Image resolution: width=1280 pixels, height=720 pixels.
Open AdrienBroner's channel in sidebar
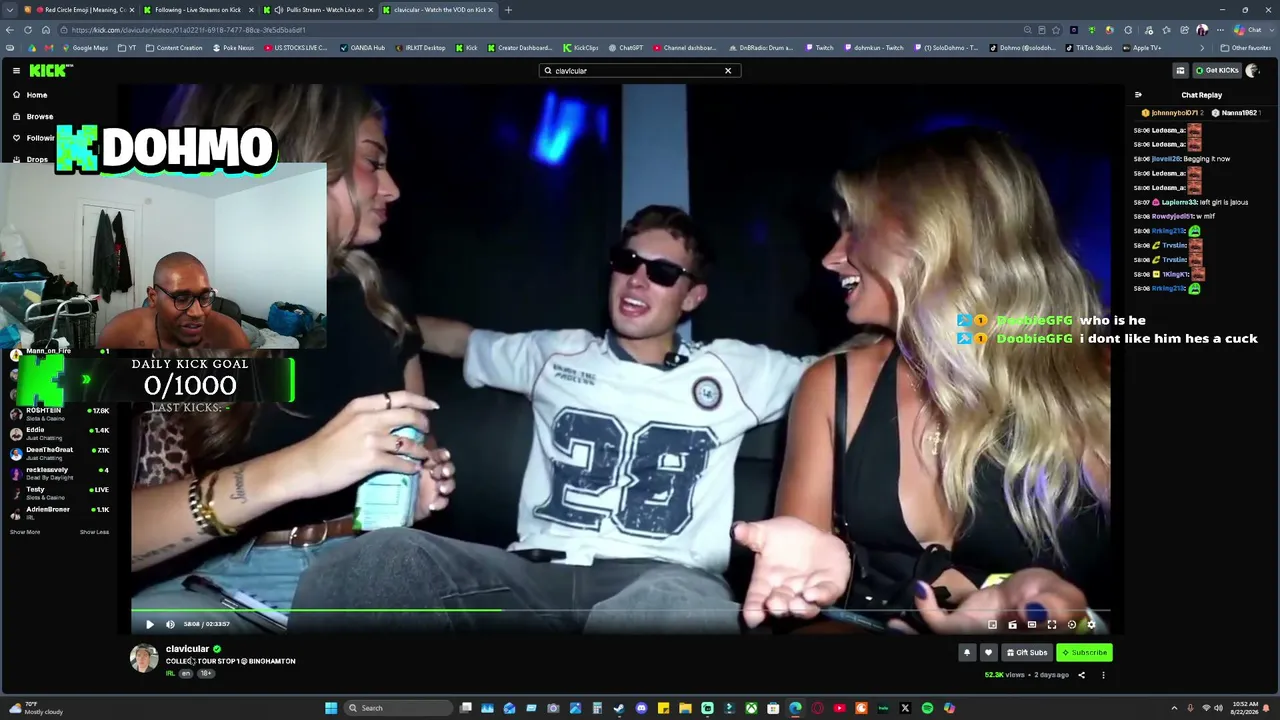point(60,513)
